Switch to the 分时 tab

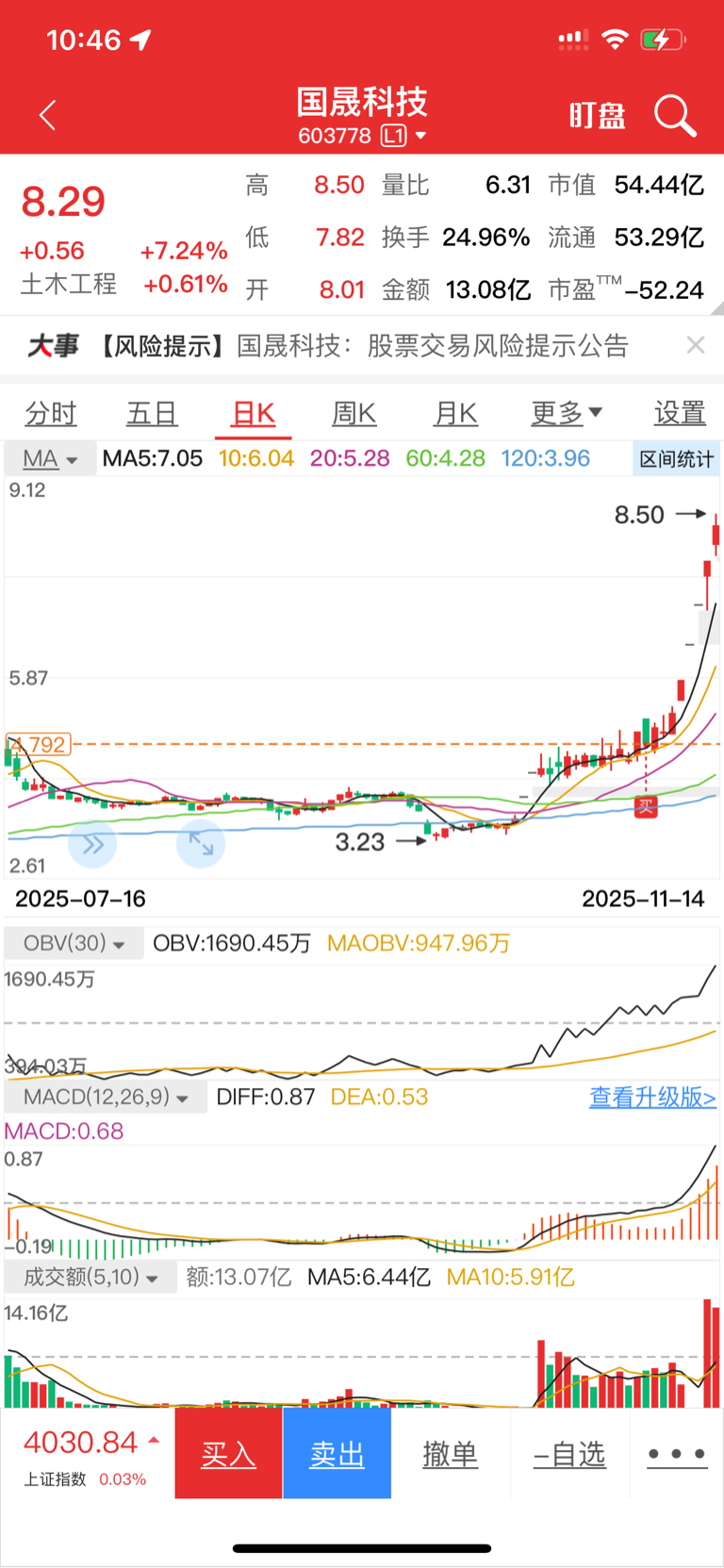(x=51, y=413)
